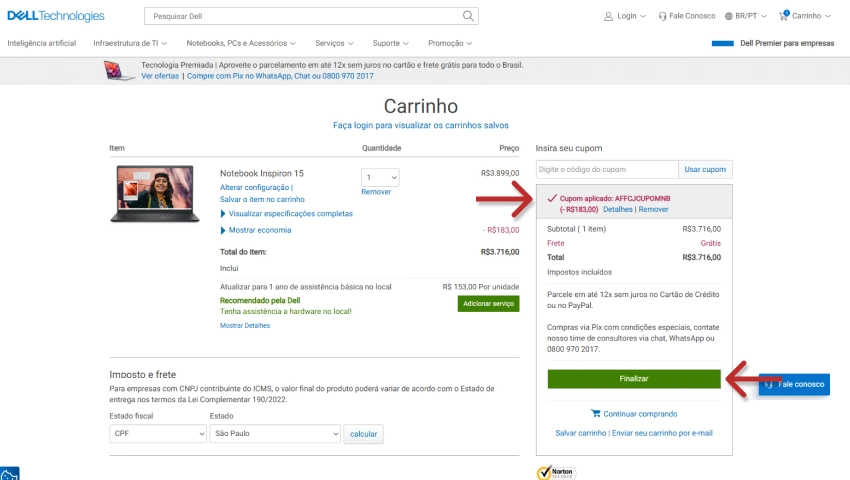Click Enviar seu carrinho por e-mail
The height and width of the screenshot is (480, 850).
tap(662, 433)
